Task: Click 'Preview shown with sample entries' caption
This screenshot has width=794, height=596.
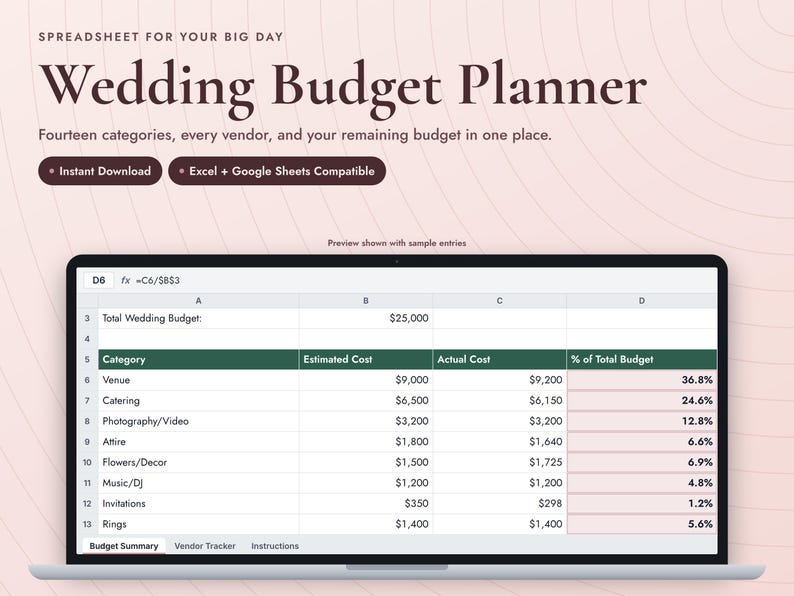Action: (396, 243)
